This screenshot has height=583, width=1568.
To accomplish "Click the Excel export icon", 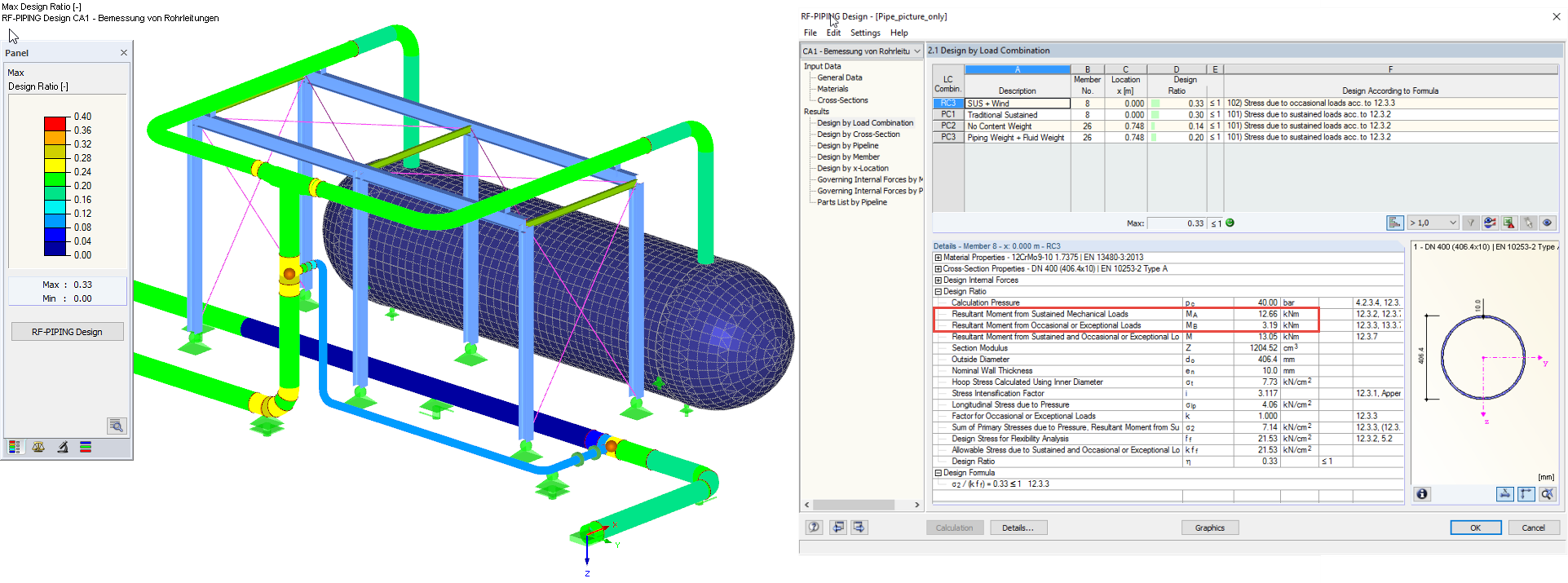I will (1509, 223).
